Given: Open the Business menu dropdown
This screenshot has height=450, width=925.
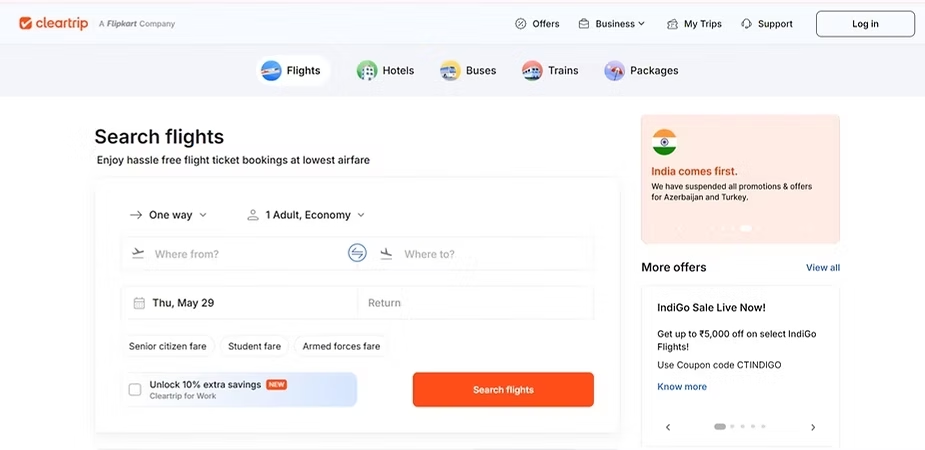Looking at the screenshot, I should (612, 24).
